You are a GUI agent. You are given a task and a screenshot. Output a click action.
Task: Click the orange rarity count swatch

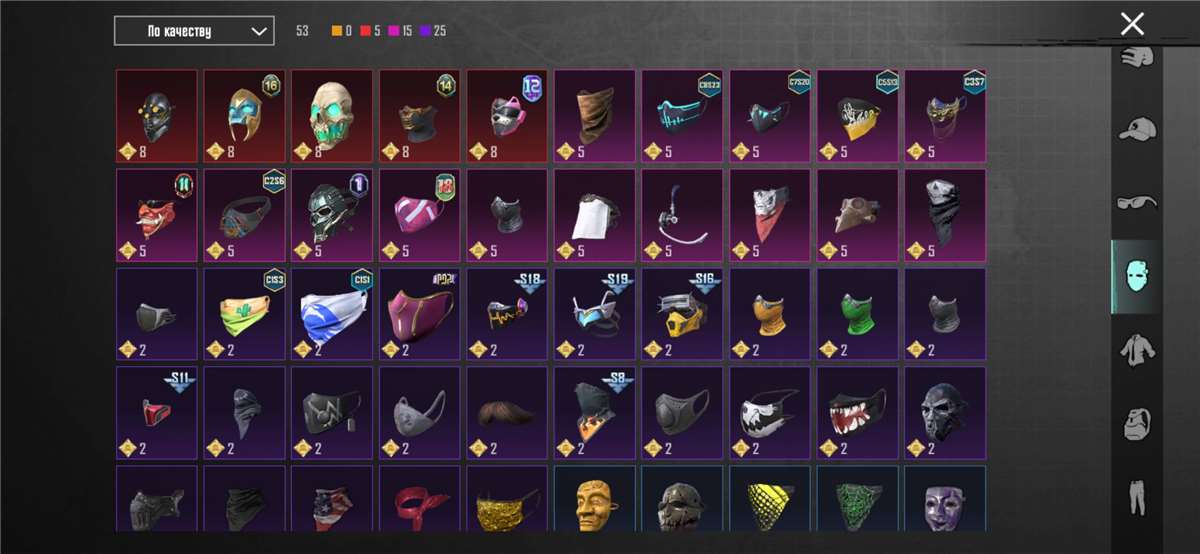[337, 31]
